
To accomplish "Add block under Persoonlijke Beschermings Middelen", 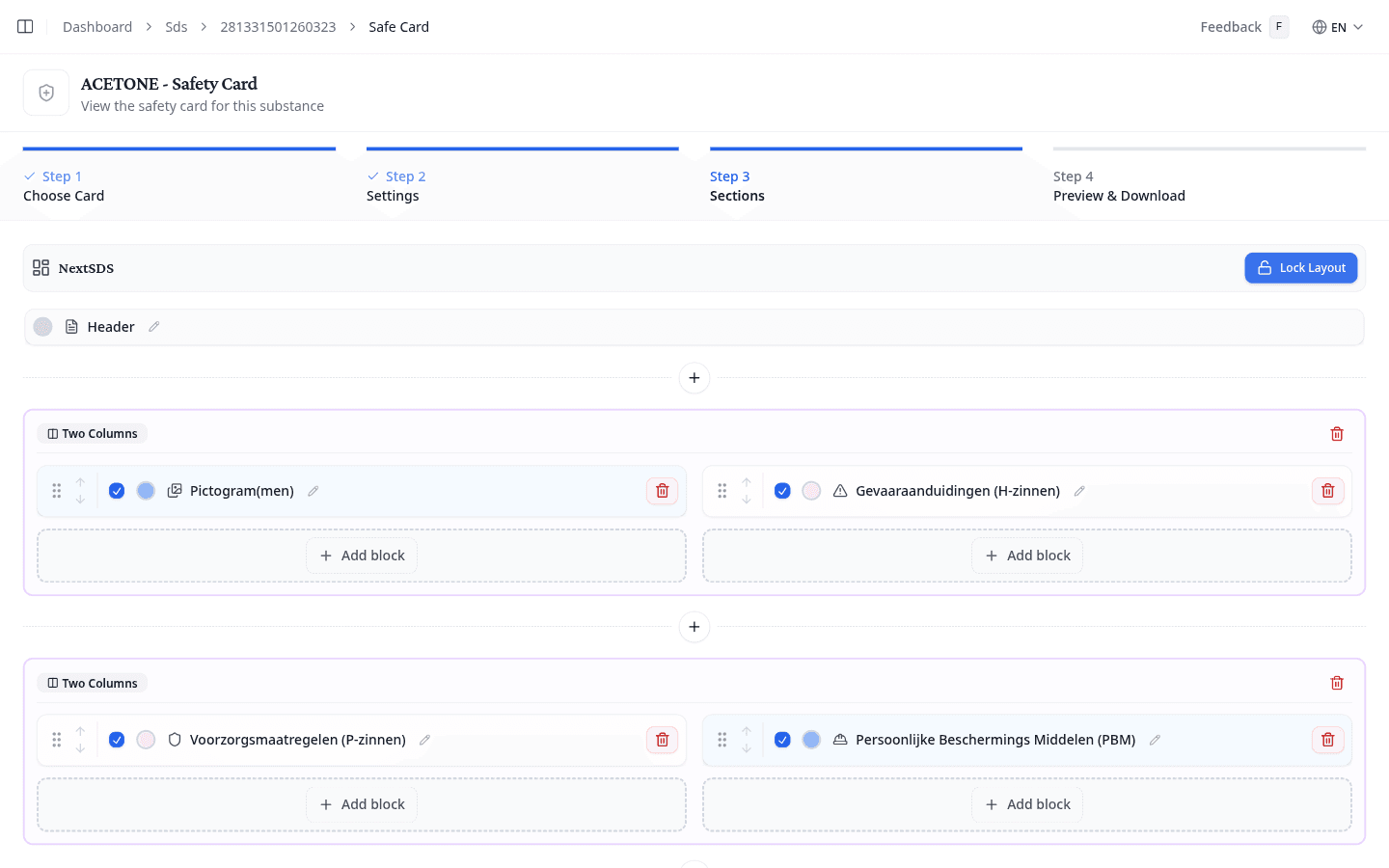I will (x=1027, y=804).
